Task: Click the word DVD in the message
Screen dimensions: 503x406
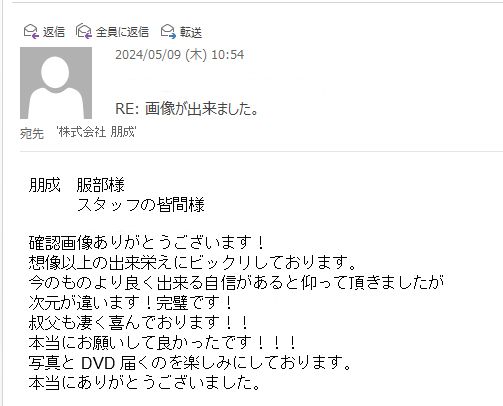Action: coord(98,363)
